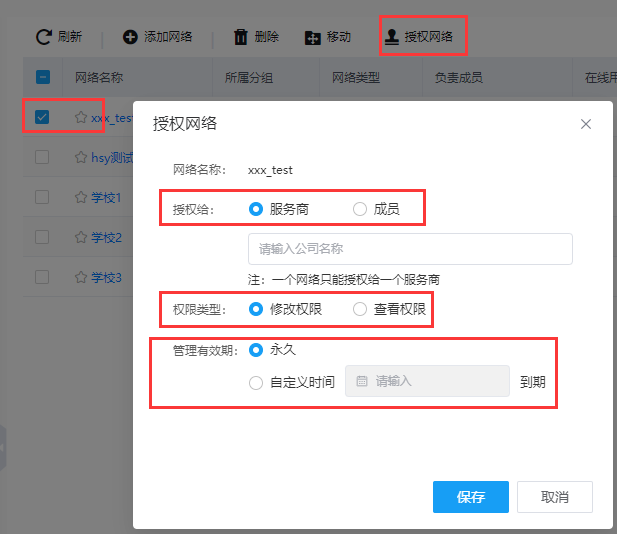Screen dimensions: 617x534
Task: Check the 学校1 row checkbox
Action: pyautogui.click(x=42, y=197)
